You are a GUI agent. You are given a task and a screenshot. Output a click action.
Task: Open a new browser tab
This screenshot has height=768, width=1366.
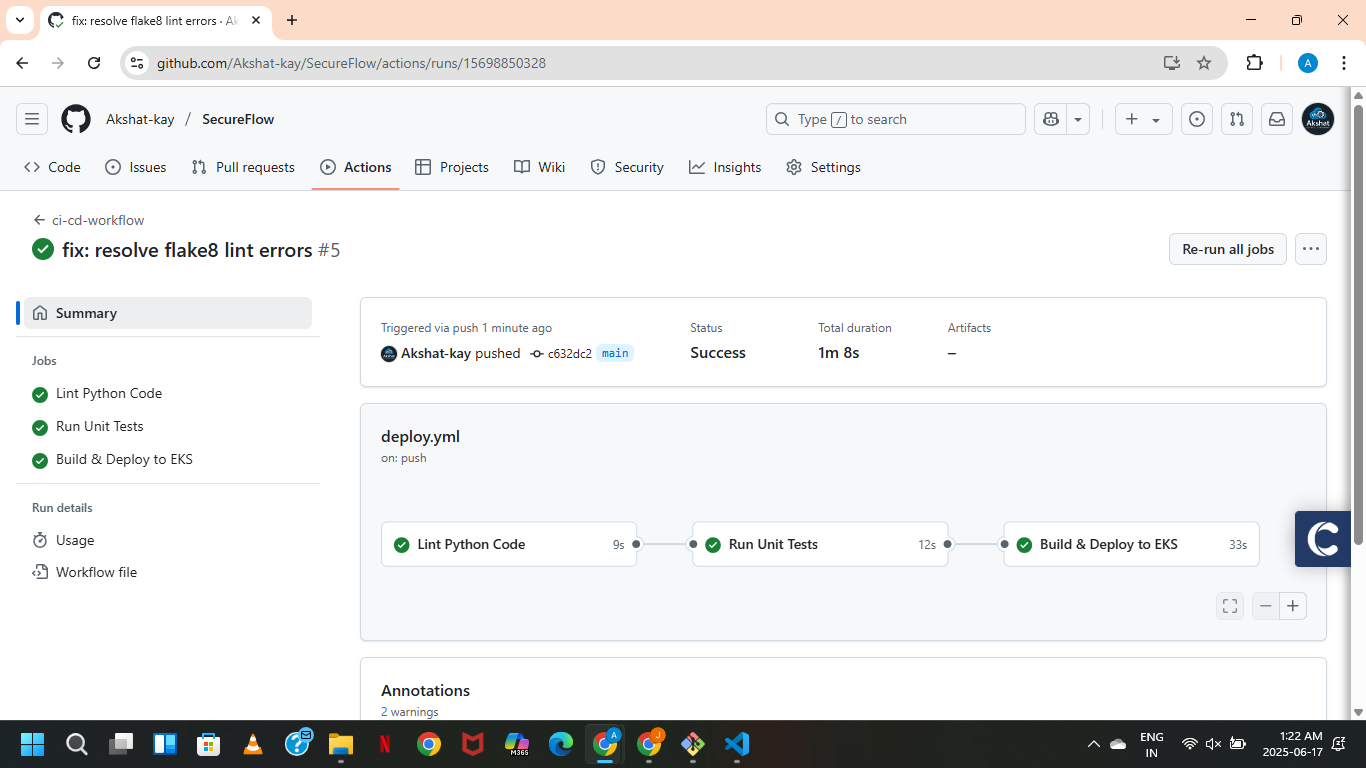coord(292,20)
